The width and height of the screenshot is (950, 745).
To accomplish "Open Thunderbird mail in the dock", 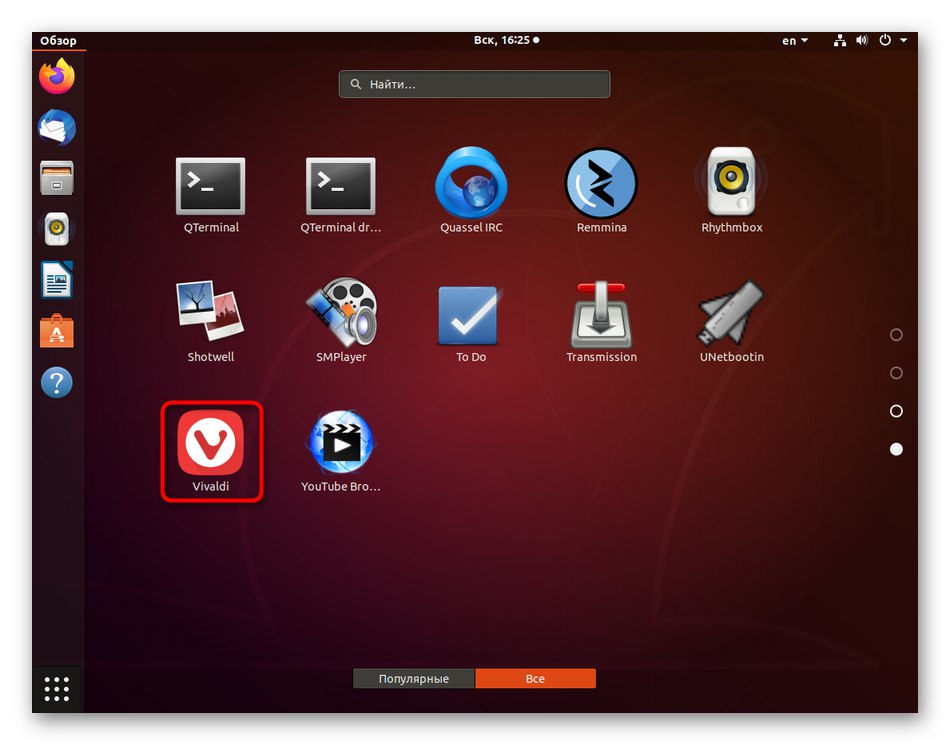I will (x=56, y=127).
